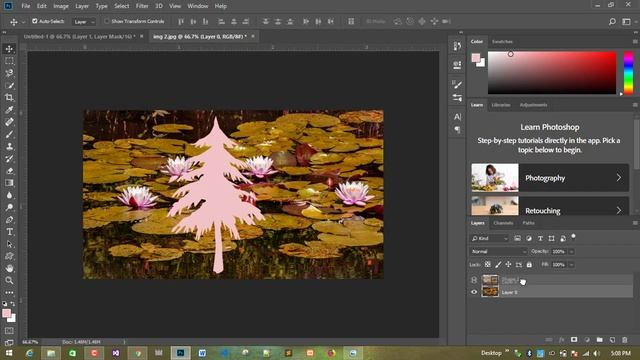Image resolution: width=640 pixels, height=360 pixels.
Task: Select the Lasso tool
Action: 9,73
